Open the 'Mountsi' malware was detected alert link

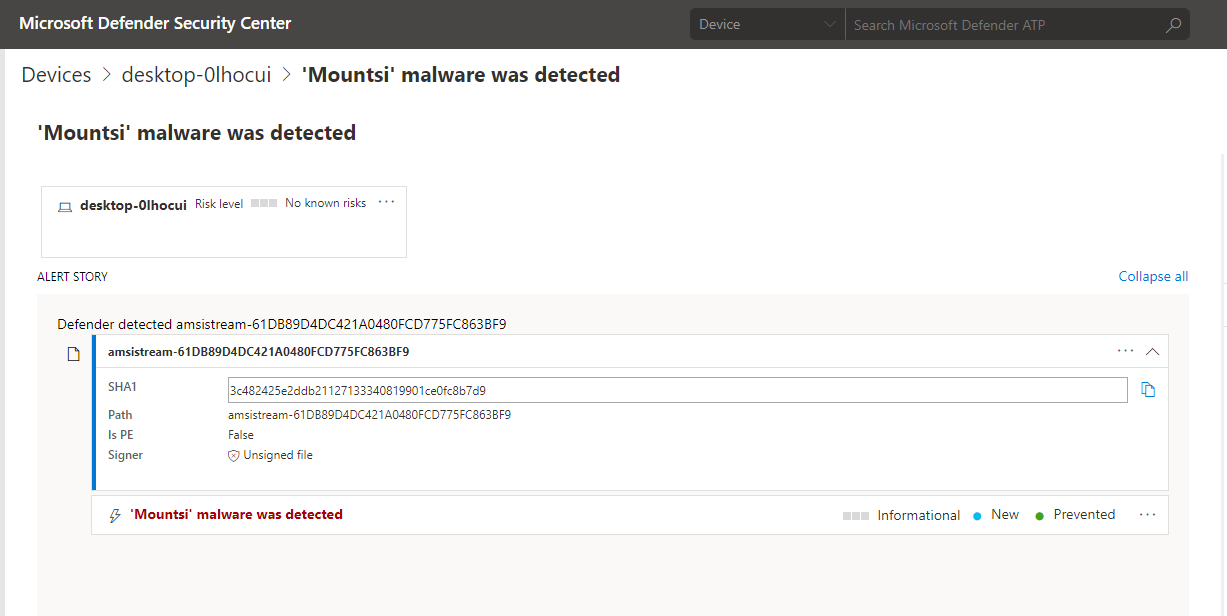237,514
